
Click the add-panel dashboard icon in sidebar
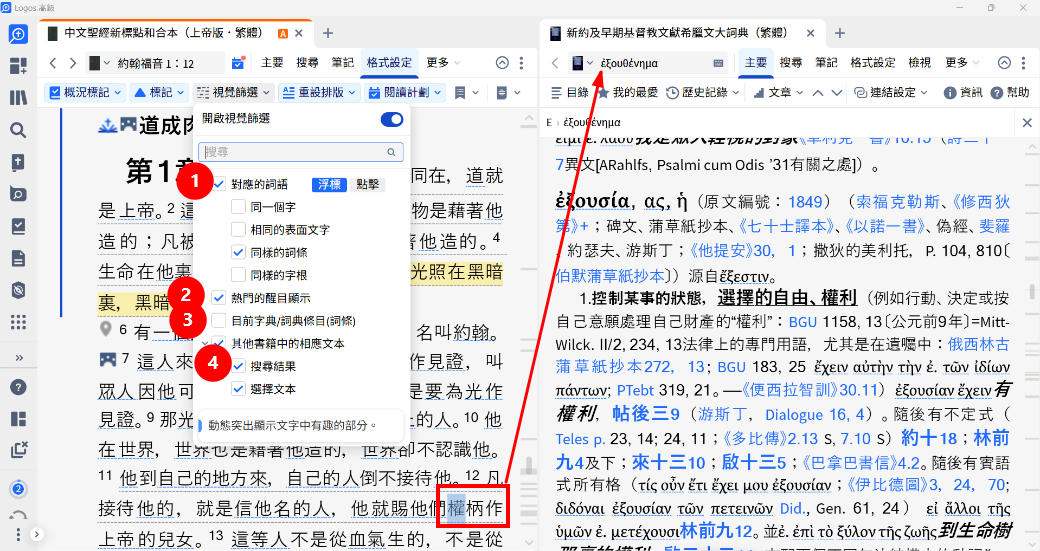tap(18, 66)
